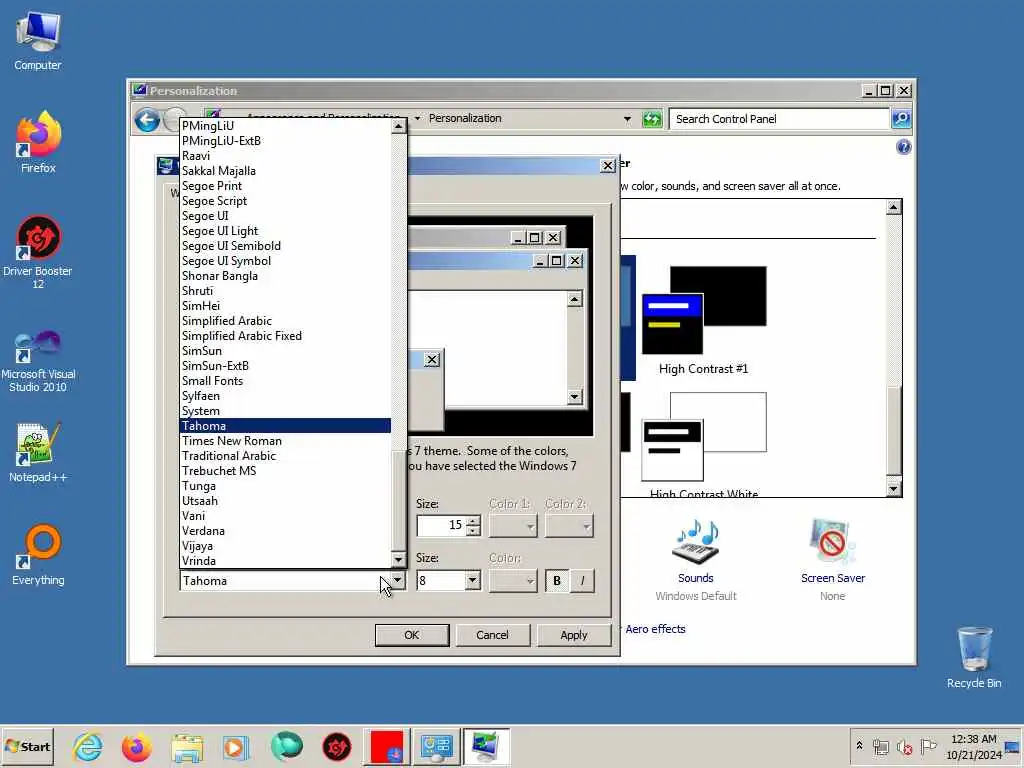
Task: Select the Small Fonts entry
Action: point(285,381)
